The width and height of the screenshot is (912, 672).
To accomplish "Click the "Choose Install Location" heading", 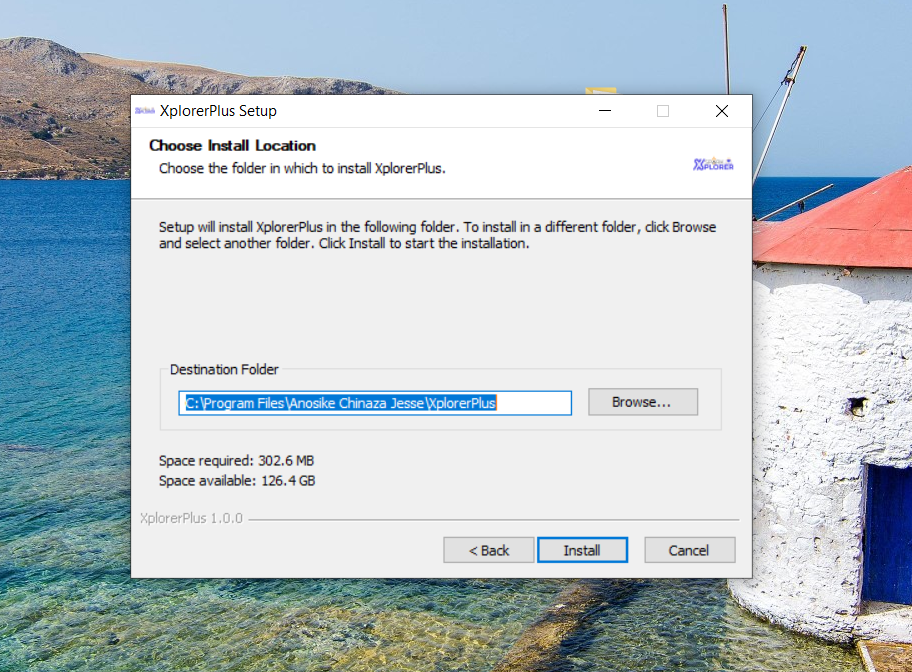I will tap(232, 146).
